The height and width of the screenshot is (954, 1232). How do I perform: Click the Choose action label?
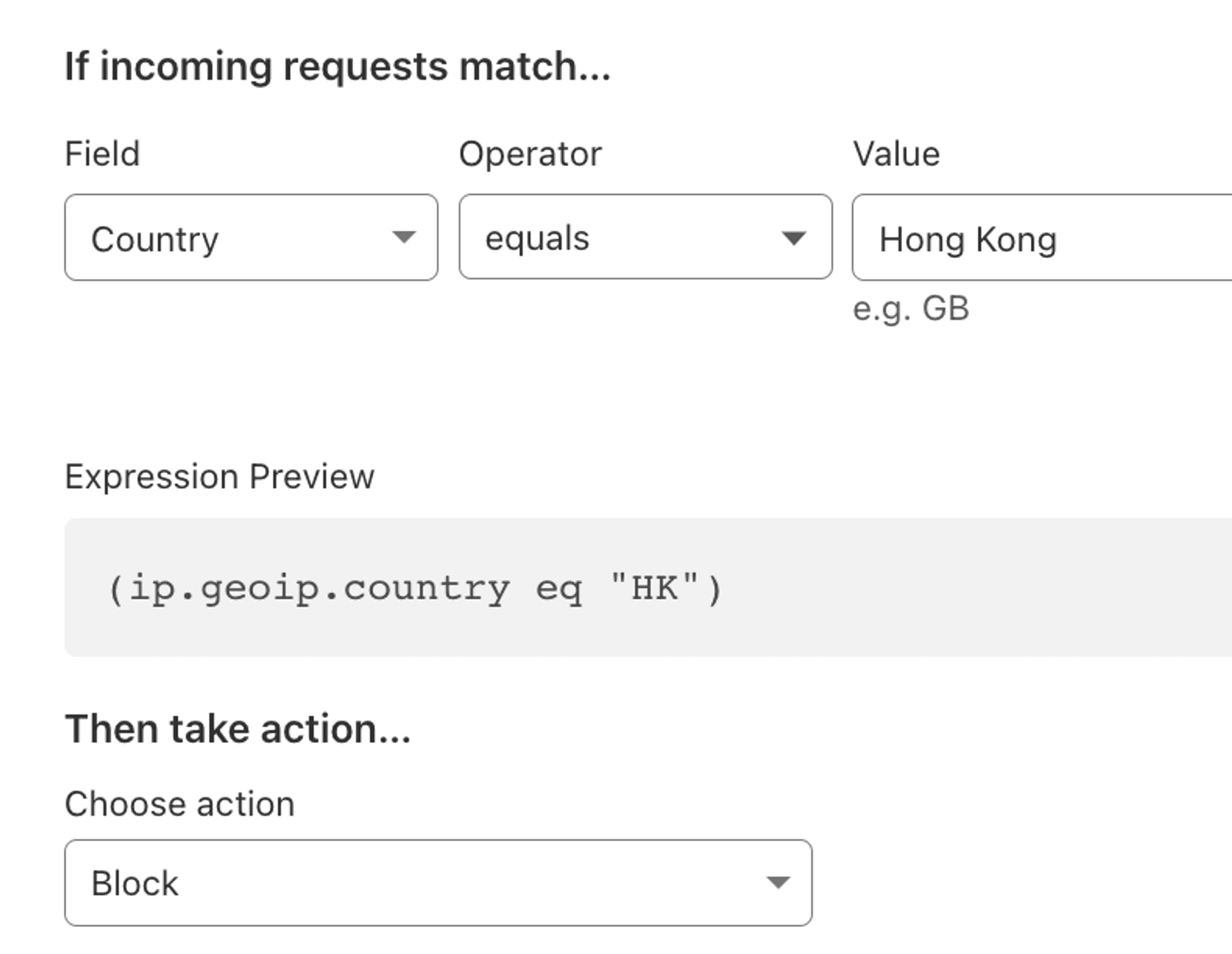[180, 804]
